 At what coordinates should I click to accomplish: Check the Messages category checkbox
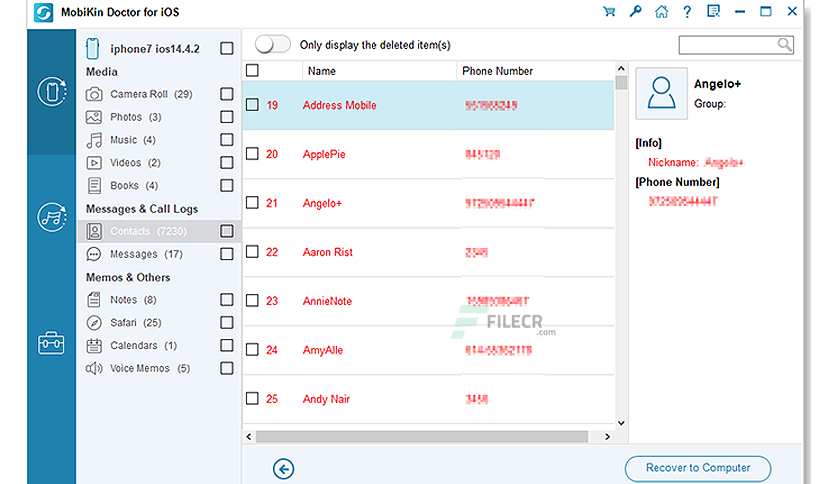(x=227, y=254)
